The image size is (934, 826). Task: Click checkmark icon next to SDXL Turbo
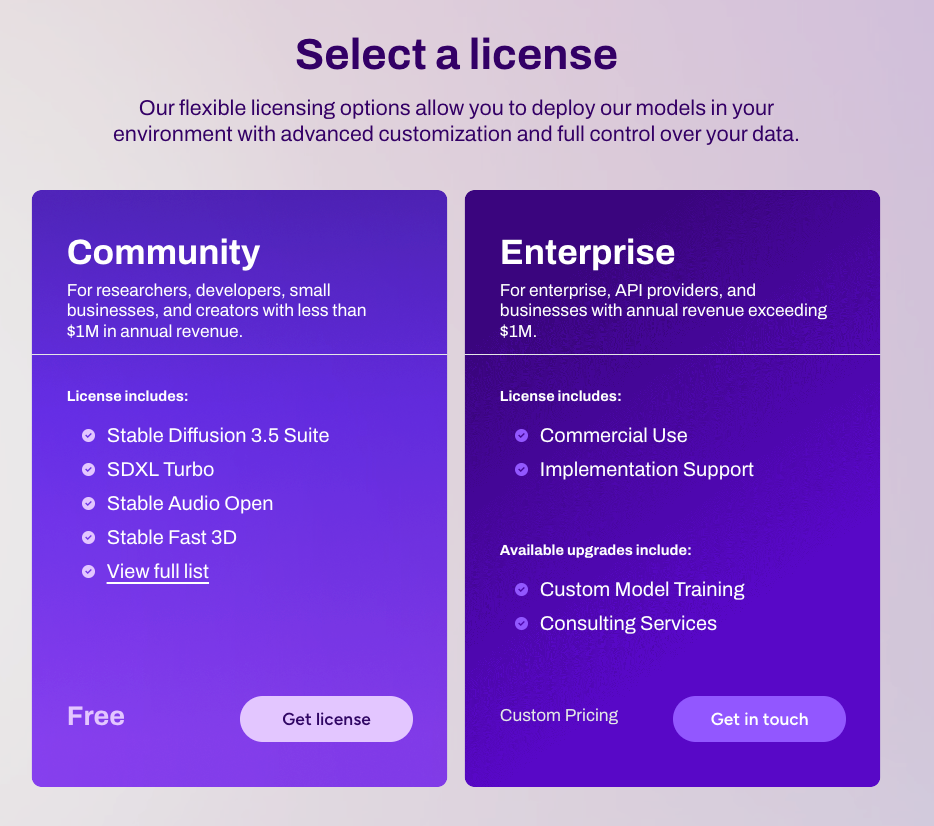pos(88,470)
